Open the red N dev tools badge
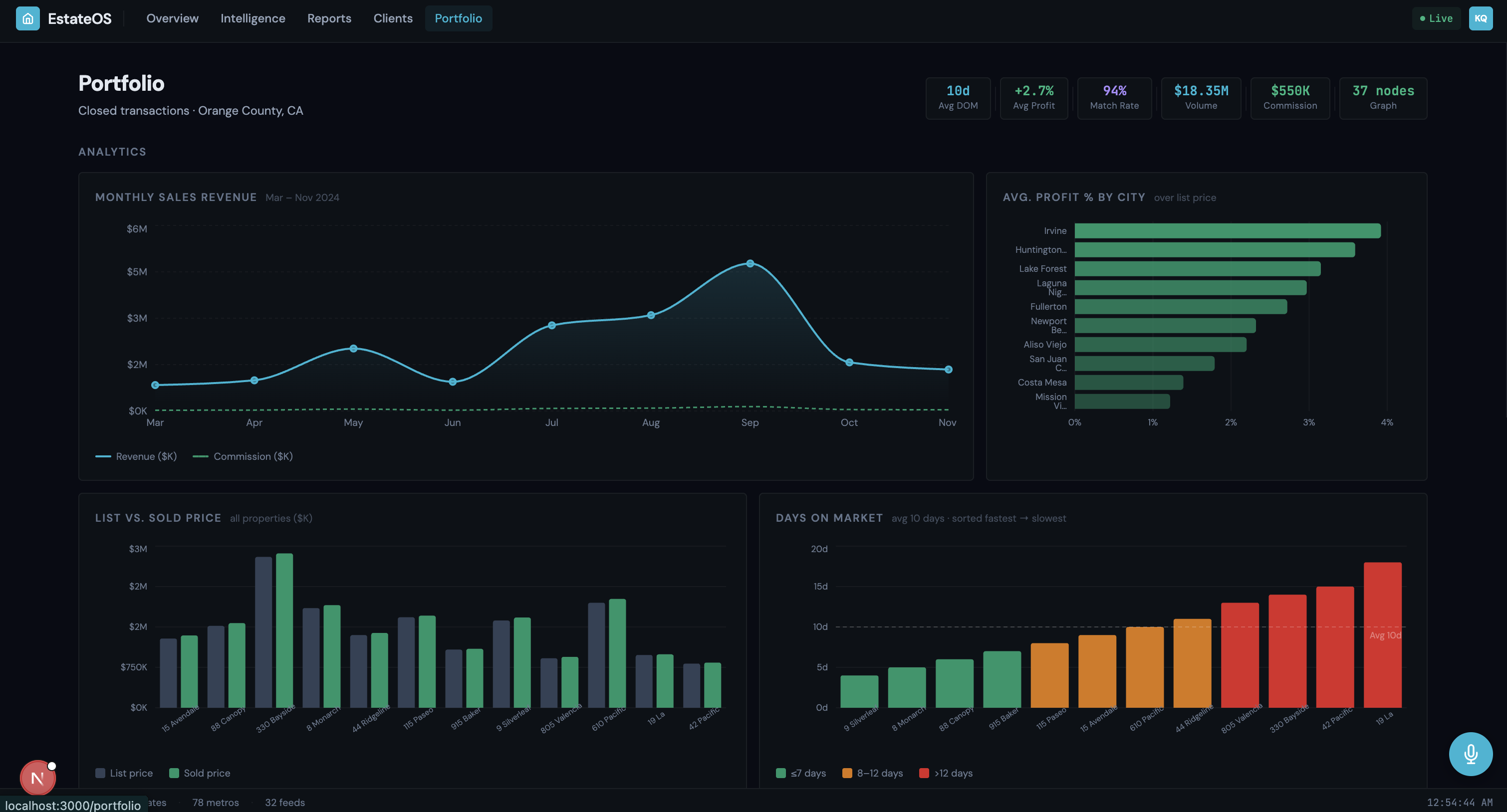1507x812 pixels. [x=37, y=778]
